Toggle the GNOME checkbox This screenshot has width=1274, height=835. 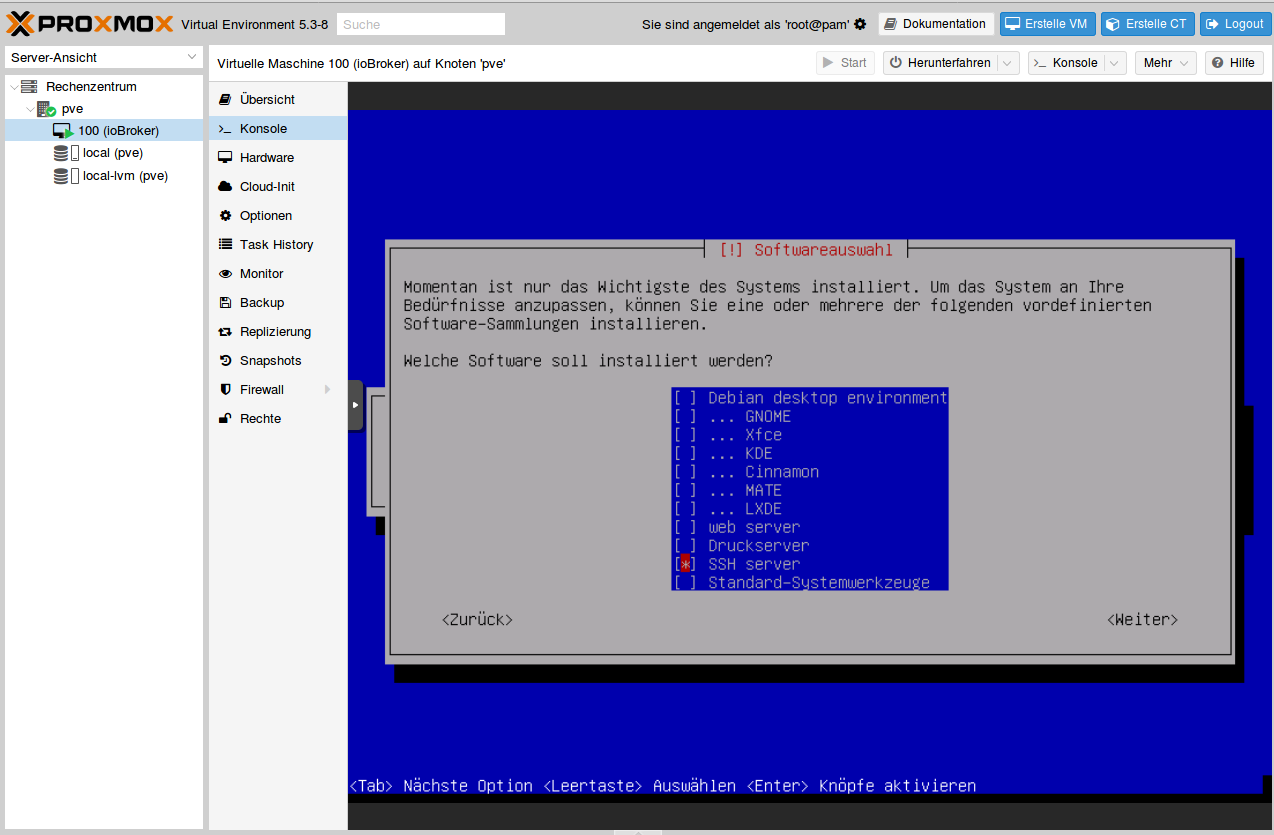[685, 416]
